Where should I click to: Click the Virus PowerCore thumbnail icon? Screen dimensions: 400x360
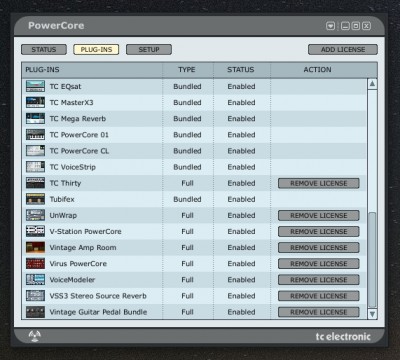coord(35,263)
